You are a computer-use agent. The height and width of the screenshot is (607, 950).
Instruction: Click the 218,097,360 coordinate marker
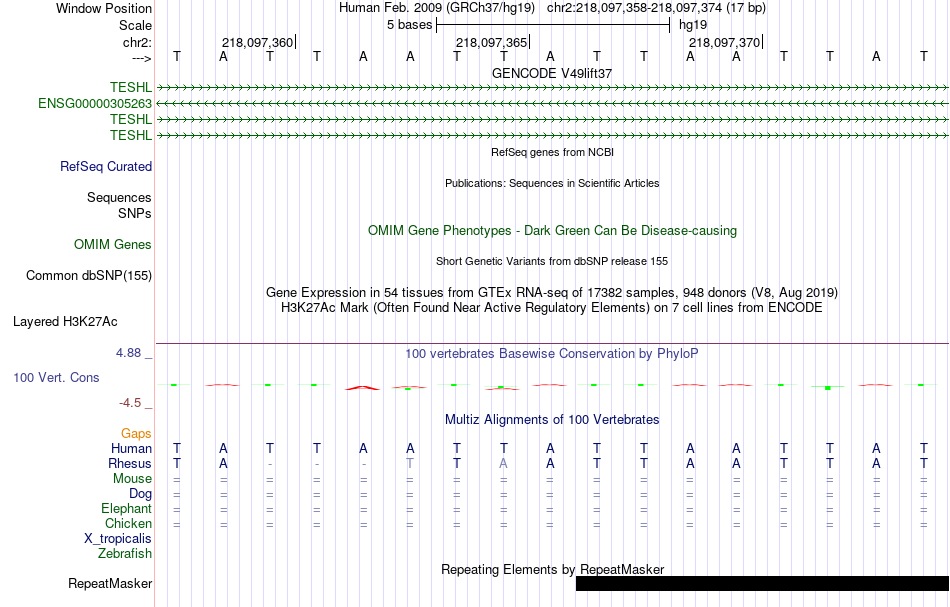pos(257,42)
